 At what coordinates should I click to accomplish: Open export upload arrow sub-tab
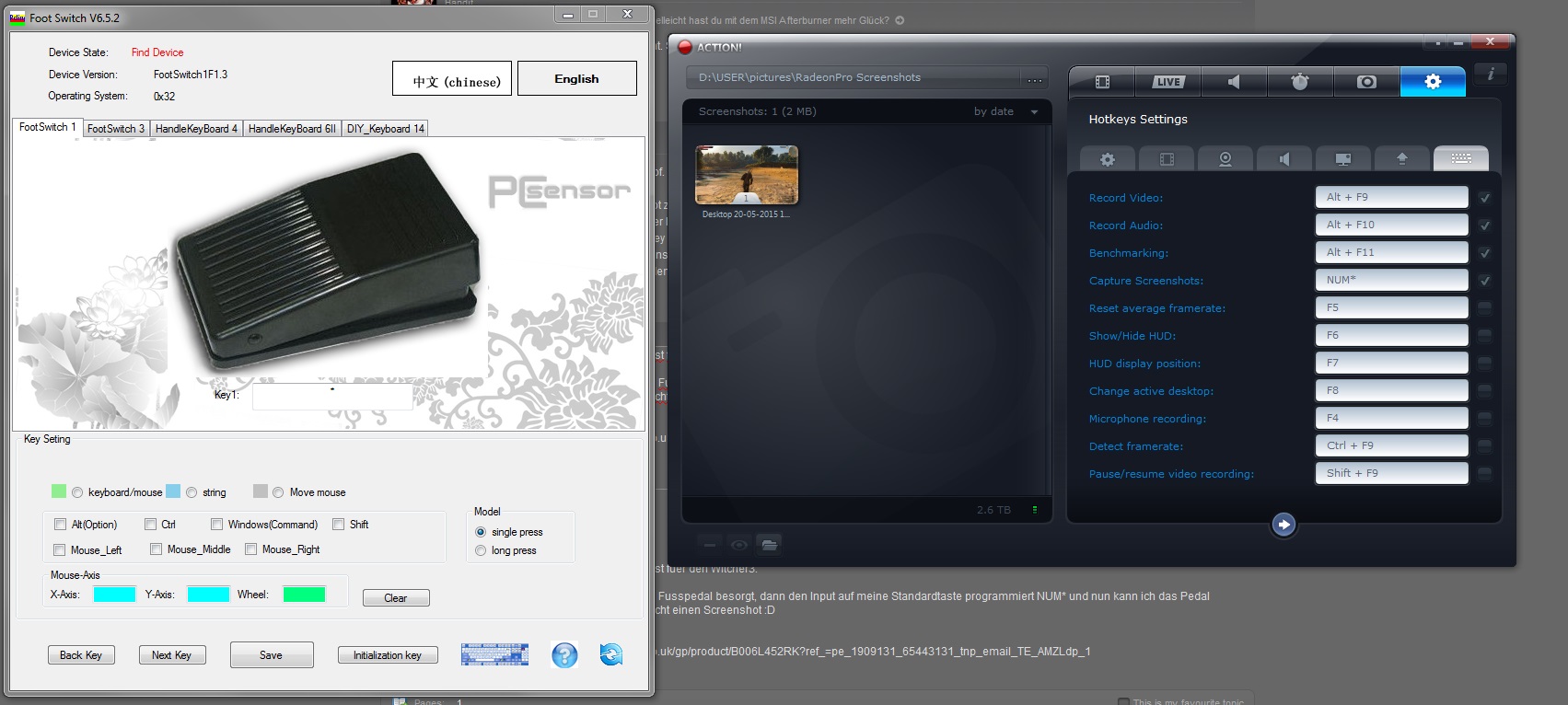coord(1402,159)
